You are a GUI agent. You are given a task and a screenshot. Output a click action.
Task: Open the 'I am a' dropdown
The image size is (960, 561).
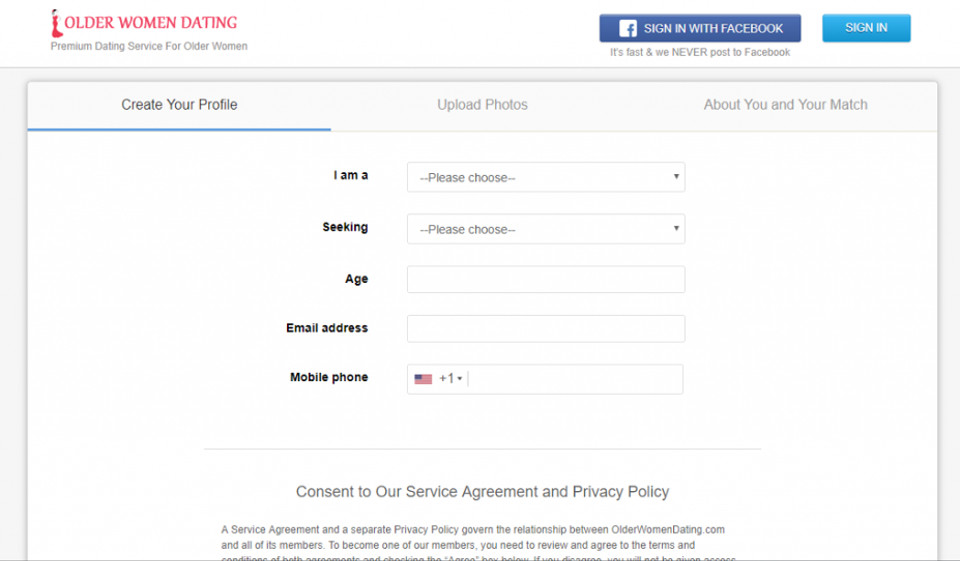click(545, 177)
